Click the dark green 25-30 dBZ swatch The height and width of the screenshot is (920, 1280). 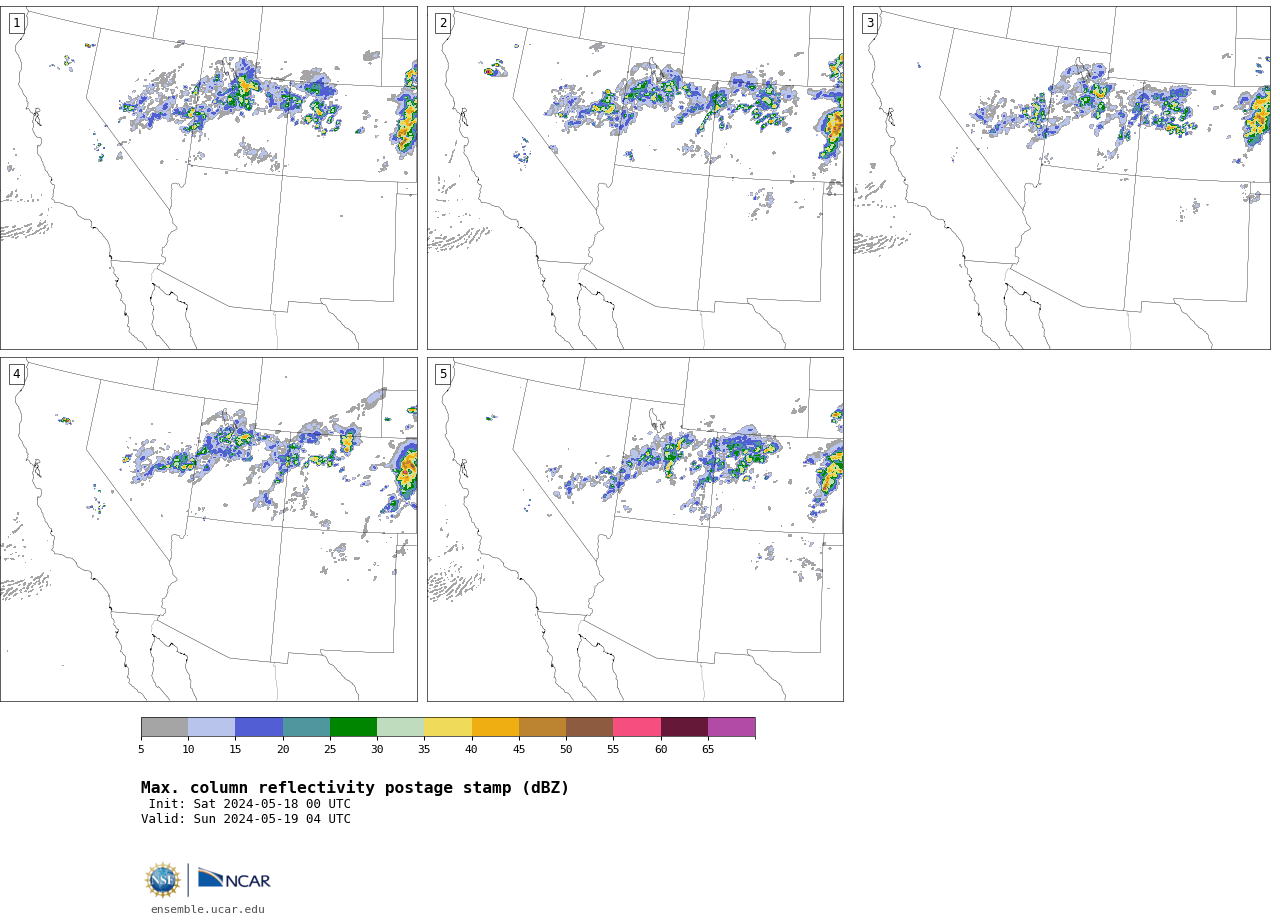point(353,727)
